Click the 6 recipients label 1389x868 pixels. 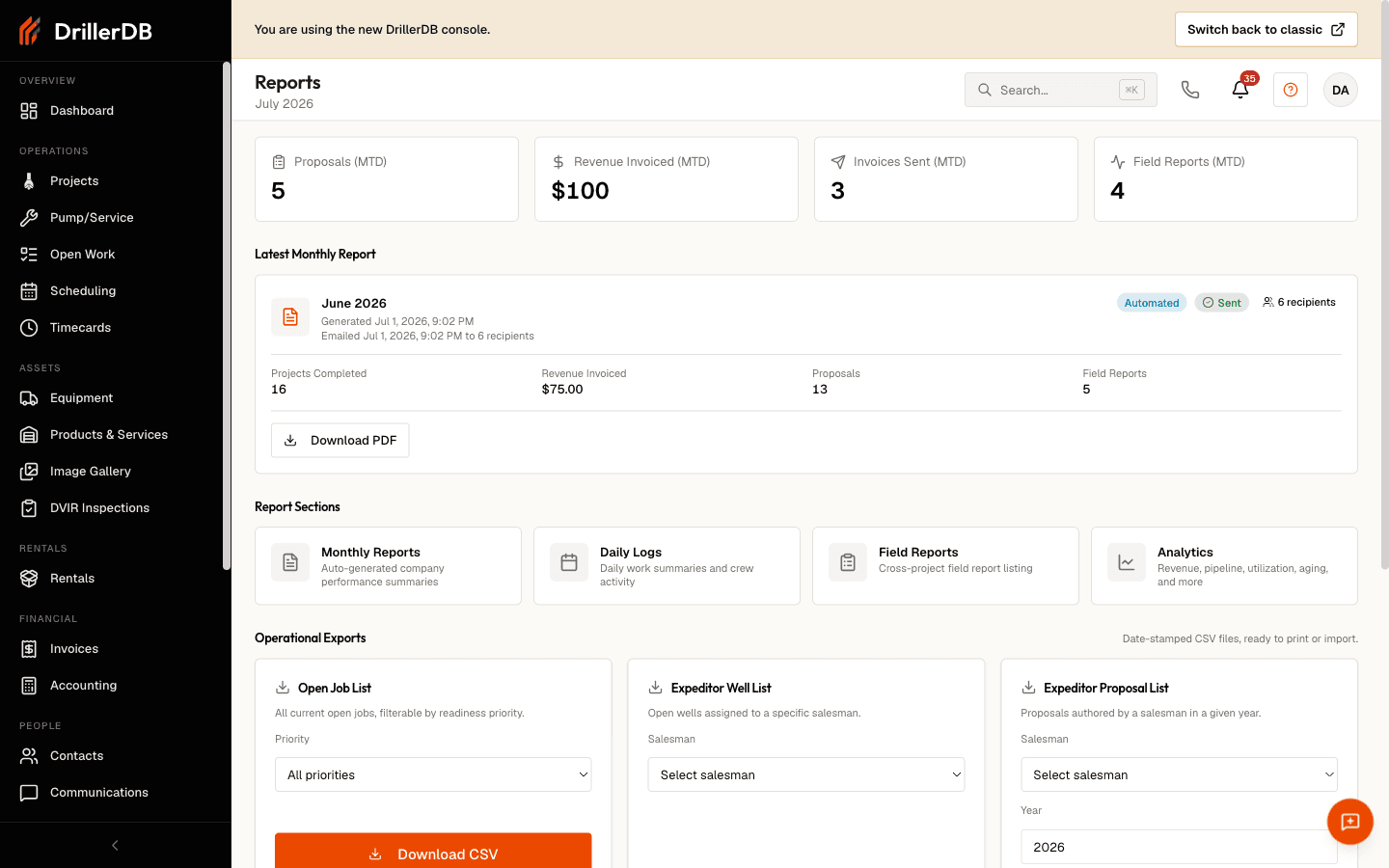point(1299,303)
